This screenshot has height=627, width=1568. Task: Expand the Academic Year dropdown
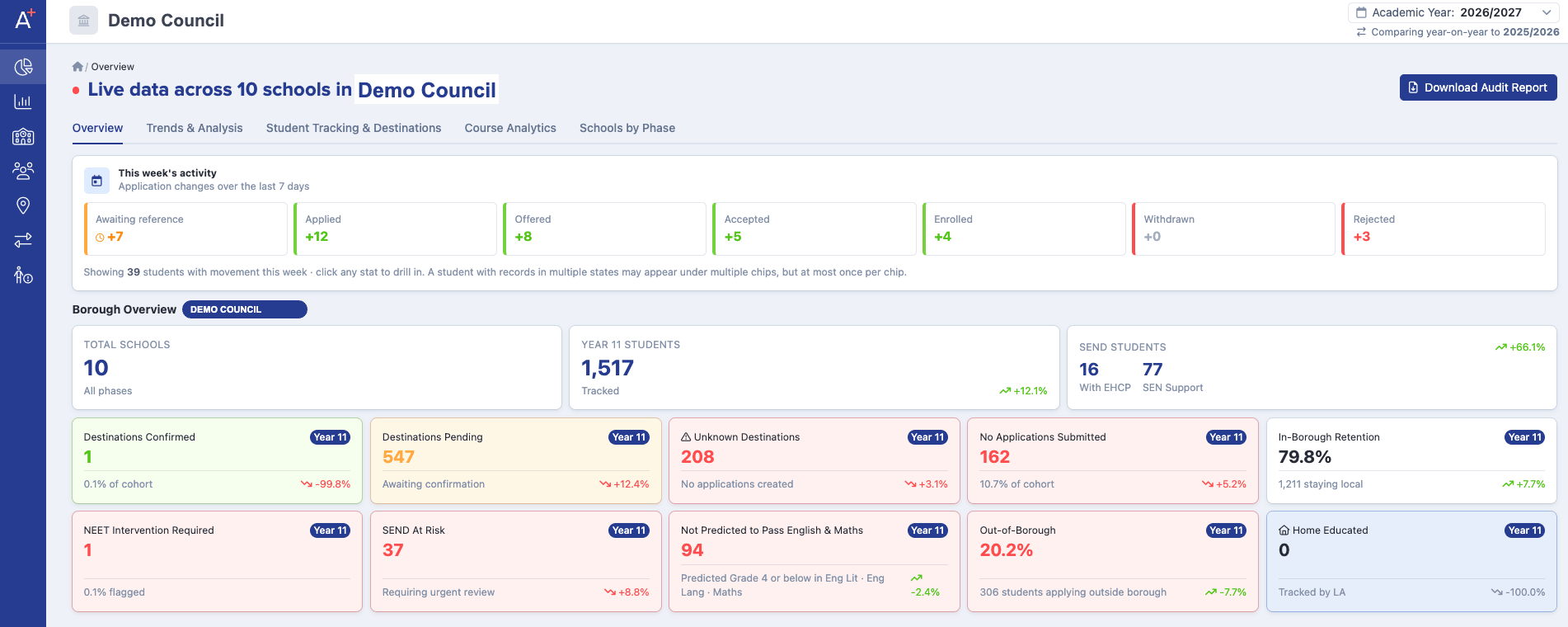(x=1453, y=12)
